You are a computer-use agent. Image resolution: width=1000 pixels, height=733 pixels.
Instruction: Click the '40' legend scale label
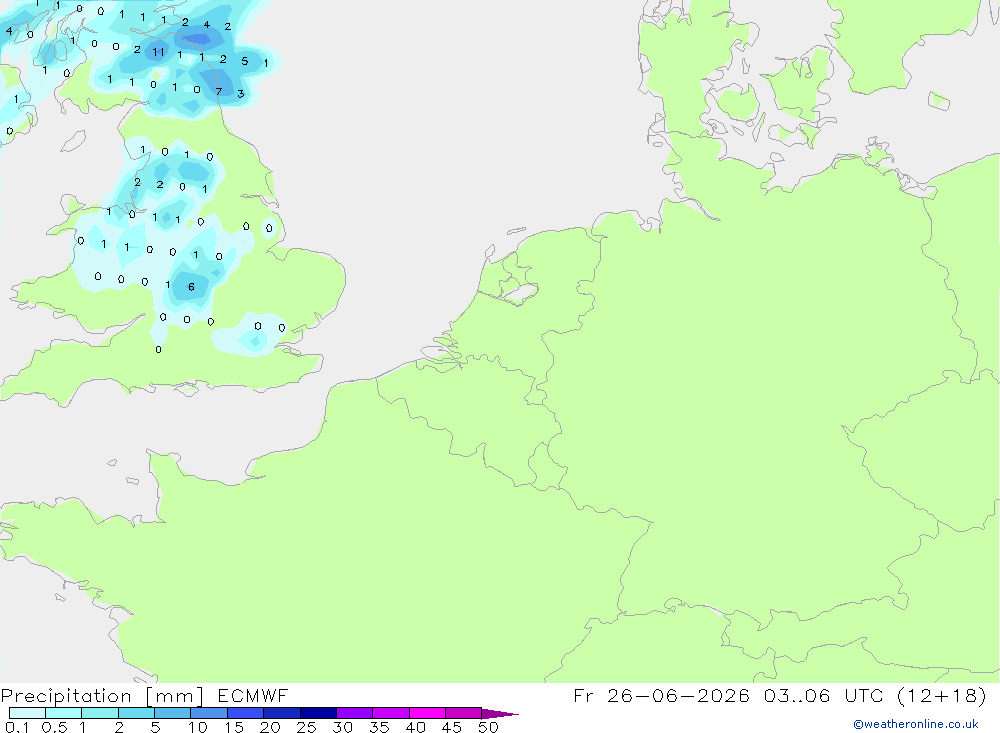coord(416,727)
